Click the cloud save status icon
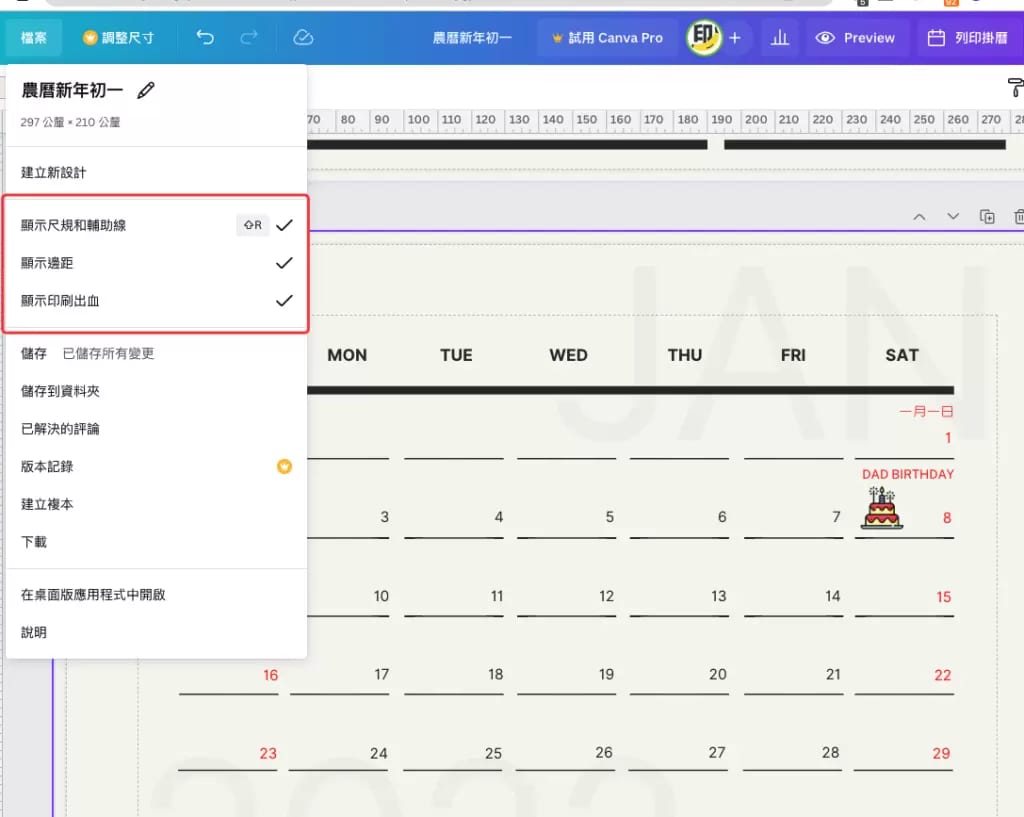The image size is (1024, 817). [x=303, y=37]
